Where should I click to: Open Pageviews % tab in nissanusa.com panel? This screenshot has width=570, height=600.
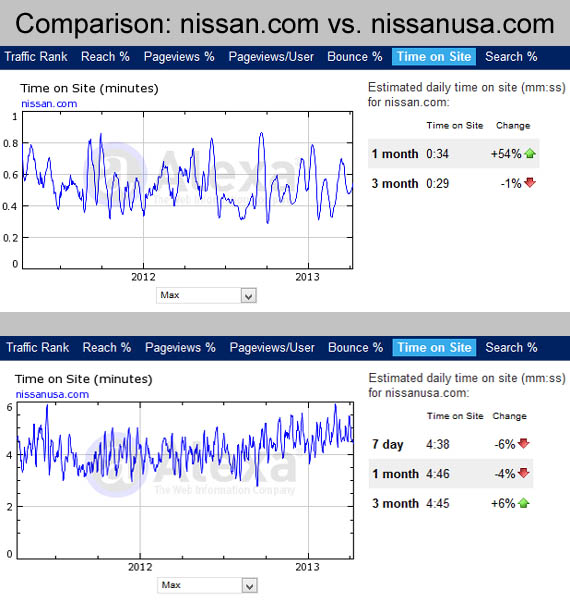click(180, 347)
